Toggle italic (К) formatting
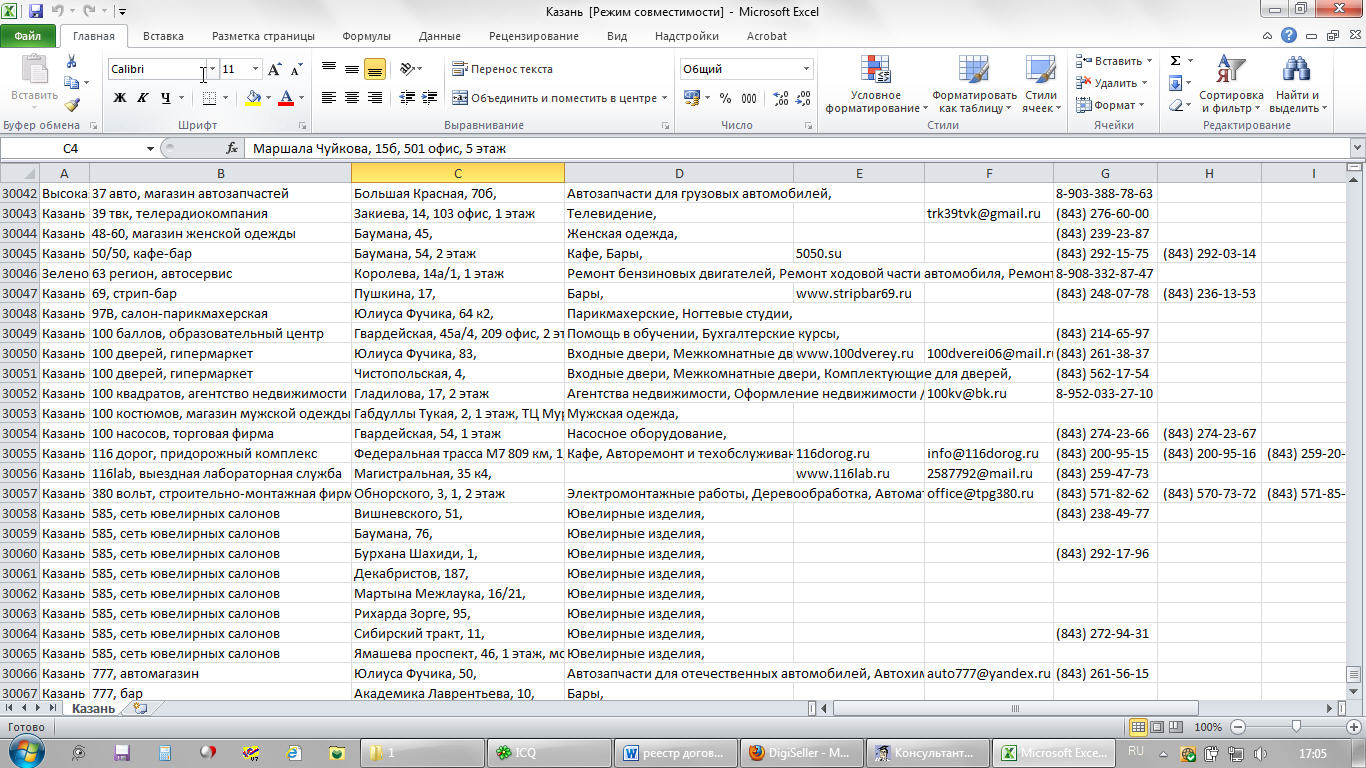 coord(142,98)
